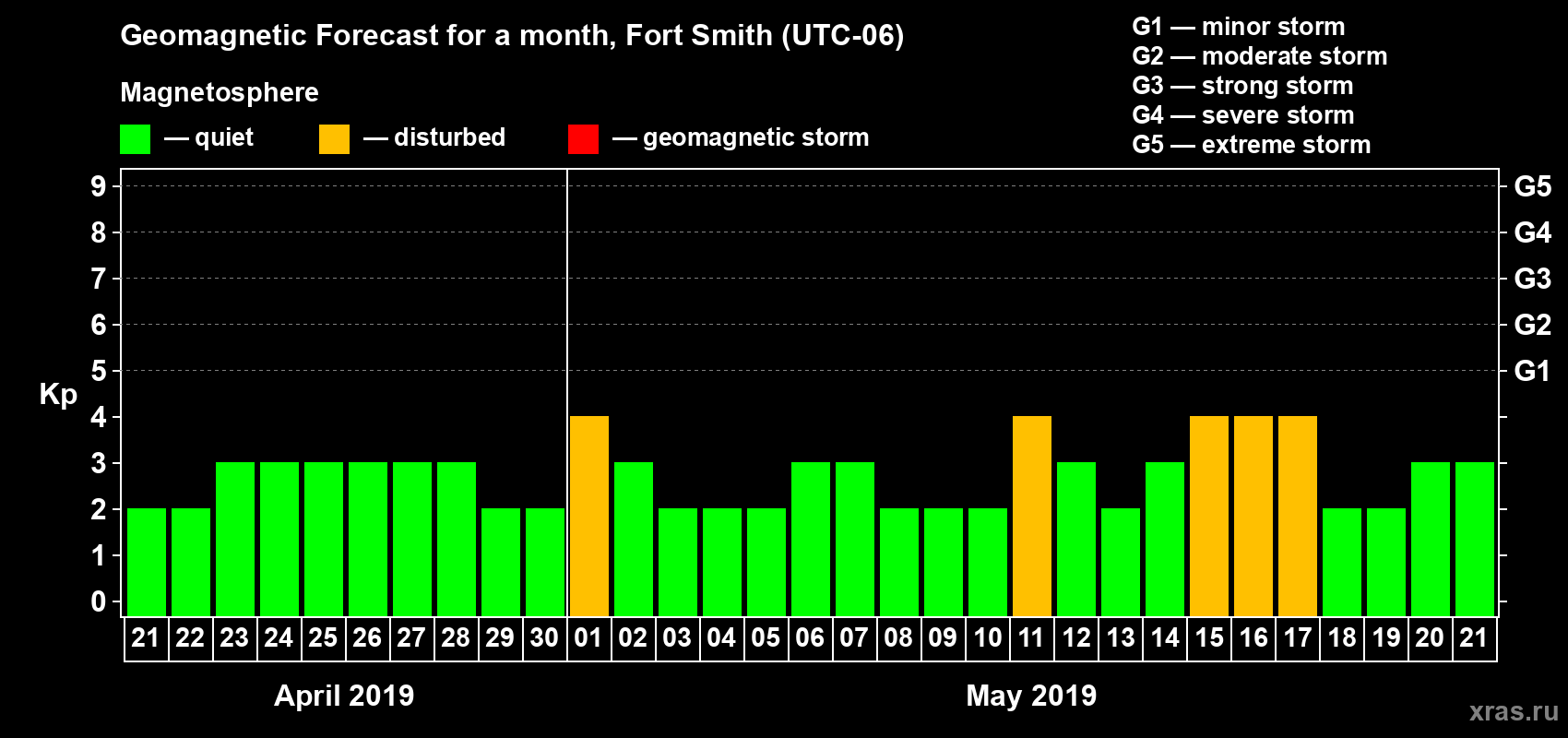Click date label 13 in May
Image resolution: width=1568 pixels, height=738 pixels.
[x=1121, y=638]
